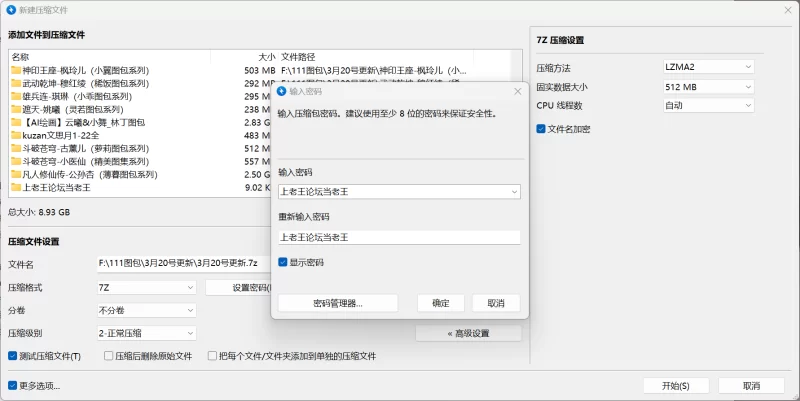Open the 密码管理器 button
800x401 pixels.
click(x=337, y=303)
